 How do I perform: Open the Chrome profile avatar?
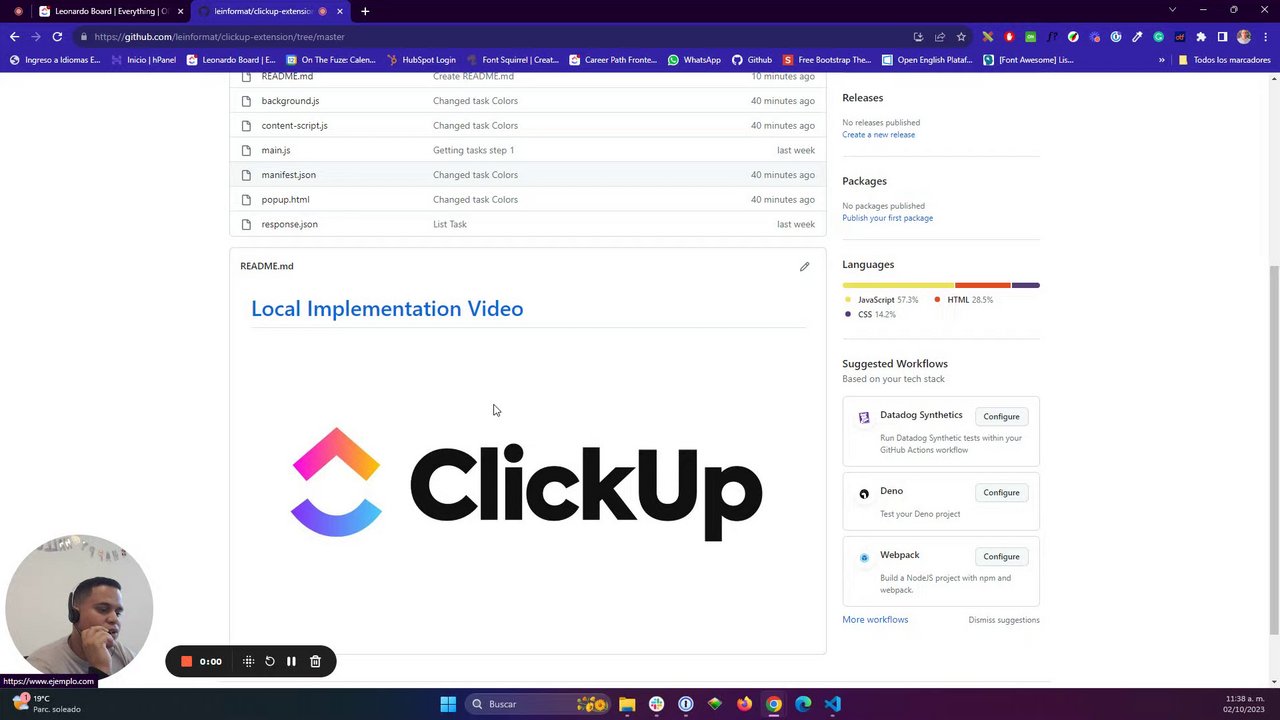click(1244, 37)
